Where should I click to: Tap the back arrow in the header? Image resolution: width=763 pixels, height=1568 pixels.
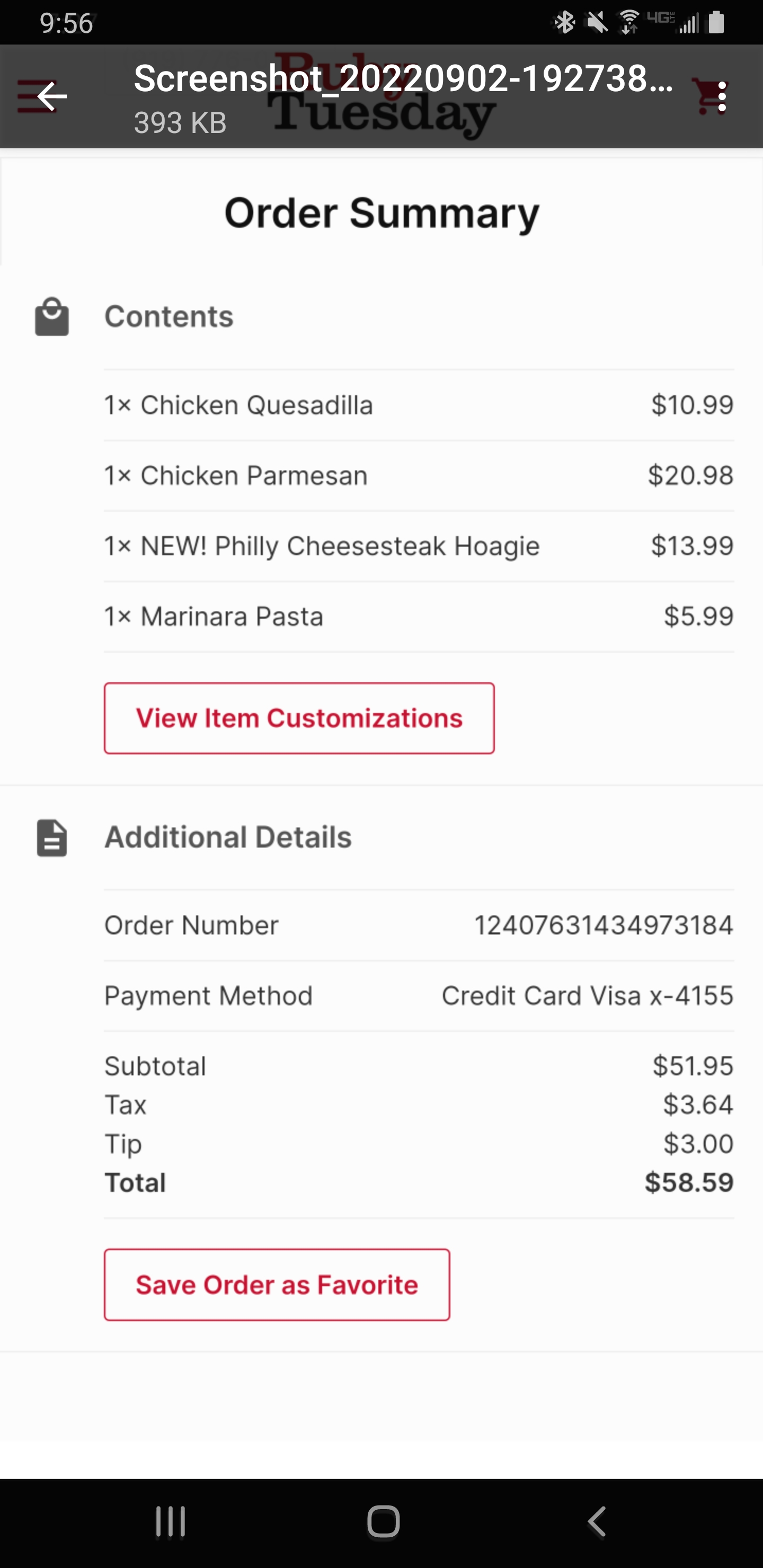(x=52, y=97)
